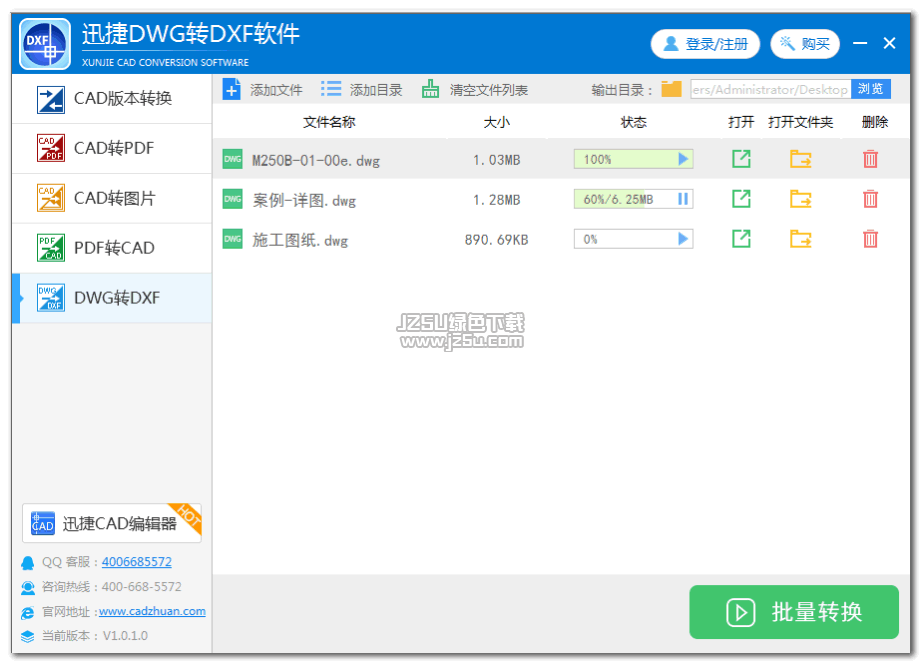Click the 0% progress bar
The width and height of the screenshot is (922, 664).
click(634, 239)
